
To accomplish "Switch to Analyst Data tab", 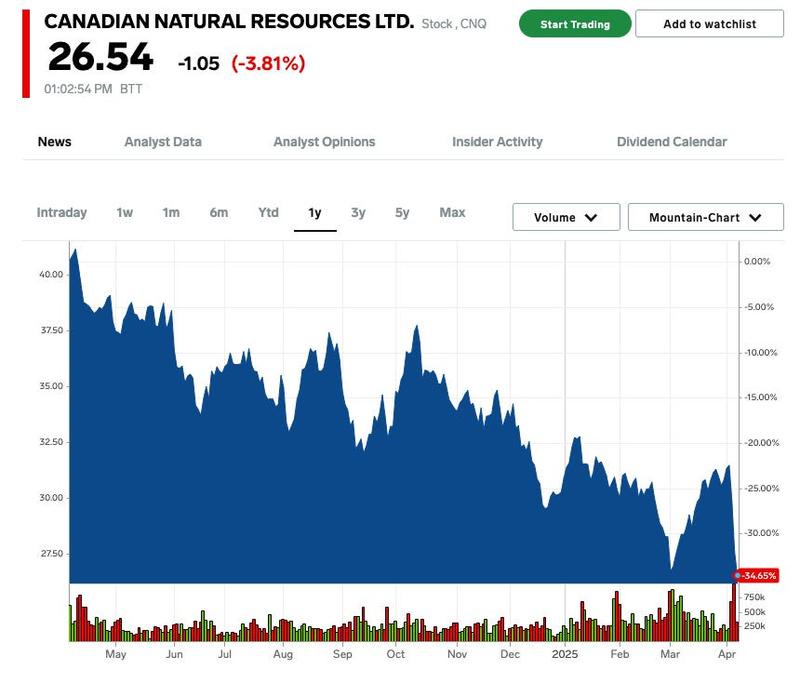I will pos(163,142).
